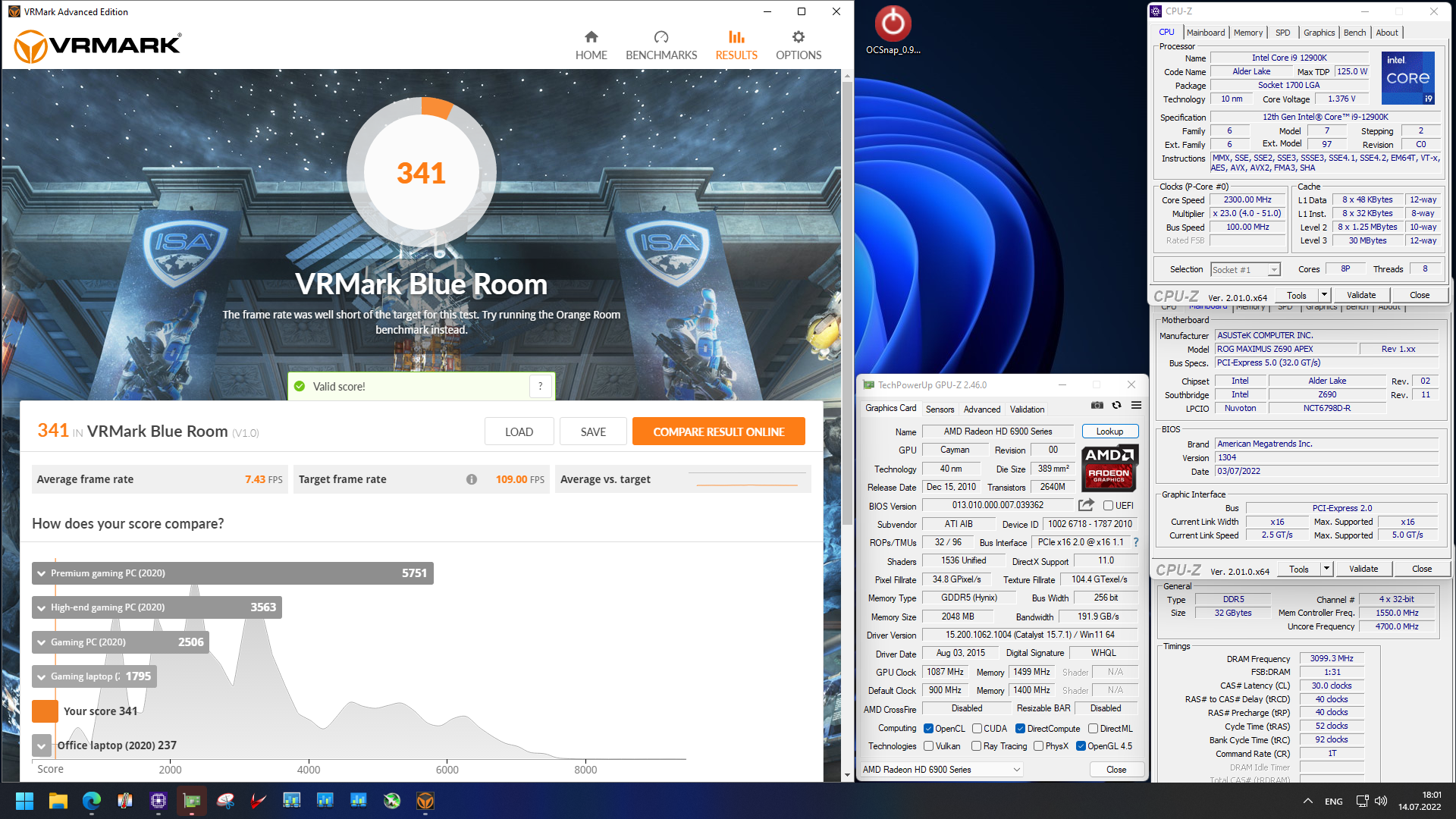Launch Microsoft Edge from the taskbar
The height and width of the screenshot is (819, 1456).
pyautogui.click(x=92, y=801)
